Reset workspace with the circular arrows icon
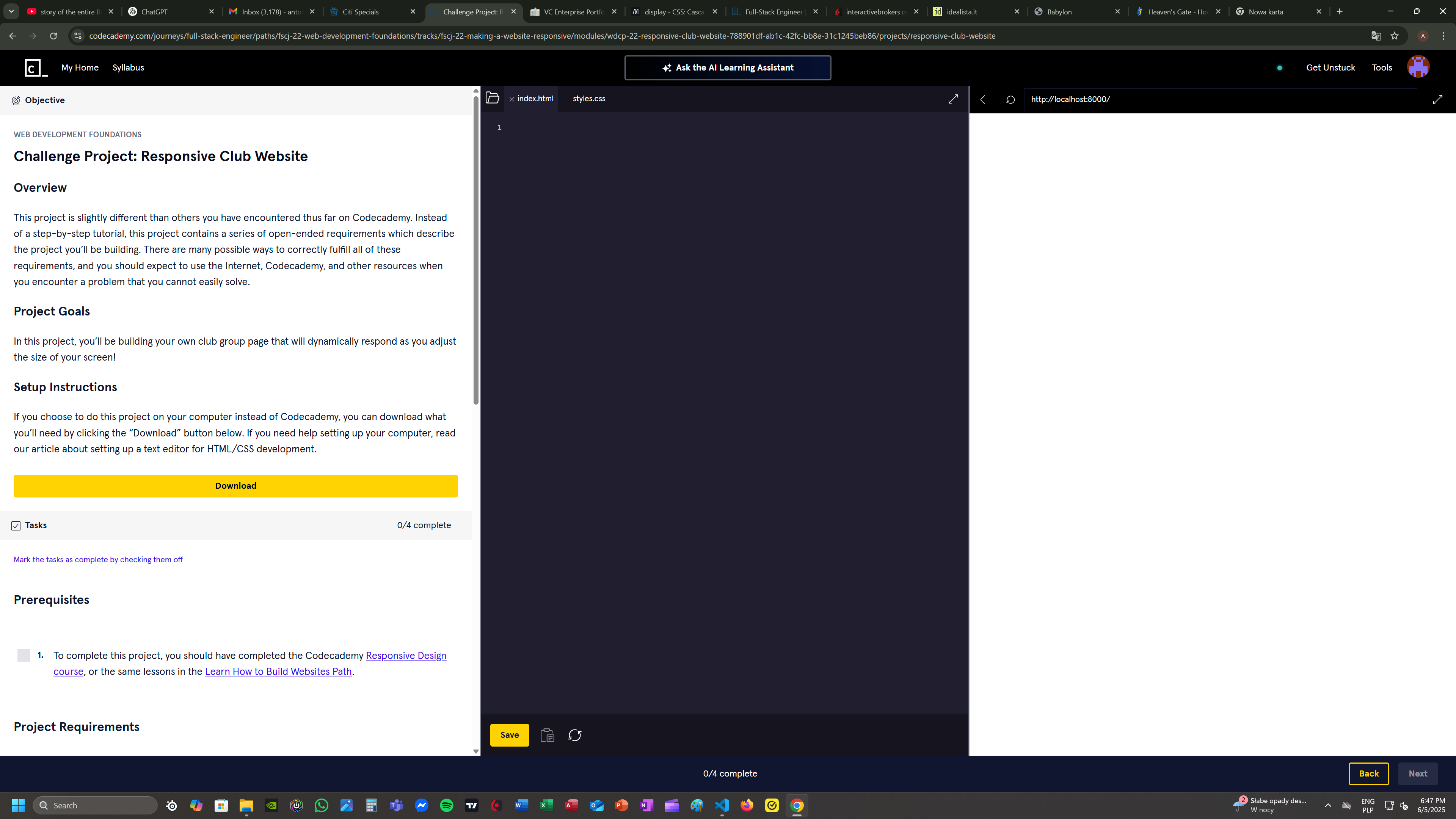The image size is (1456, 819). [x=575, y=735]
